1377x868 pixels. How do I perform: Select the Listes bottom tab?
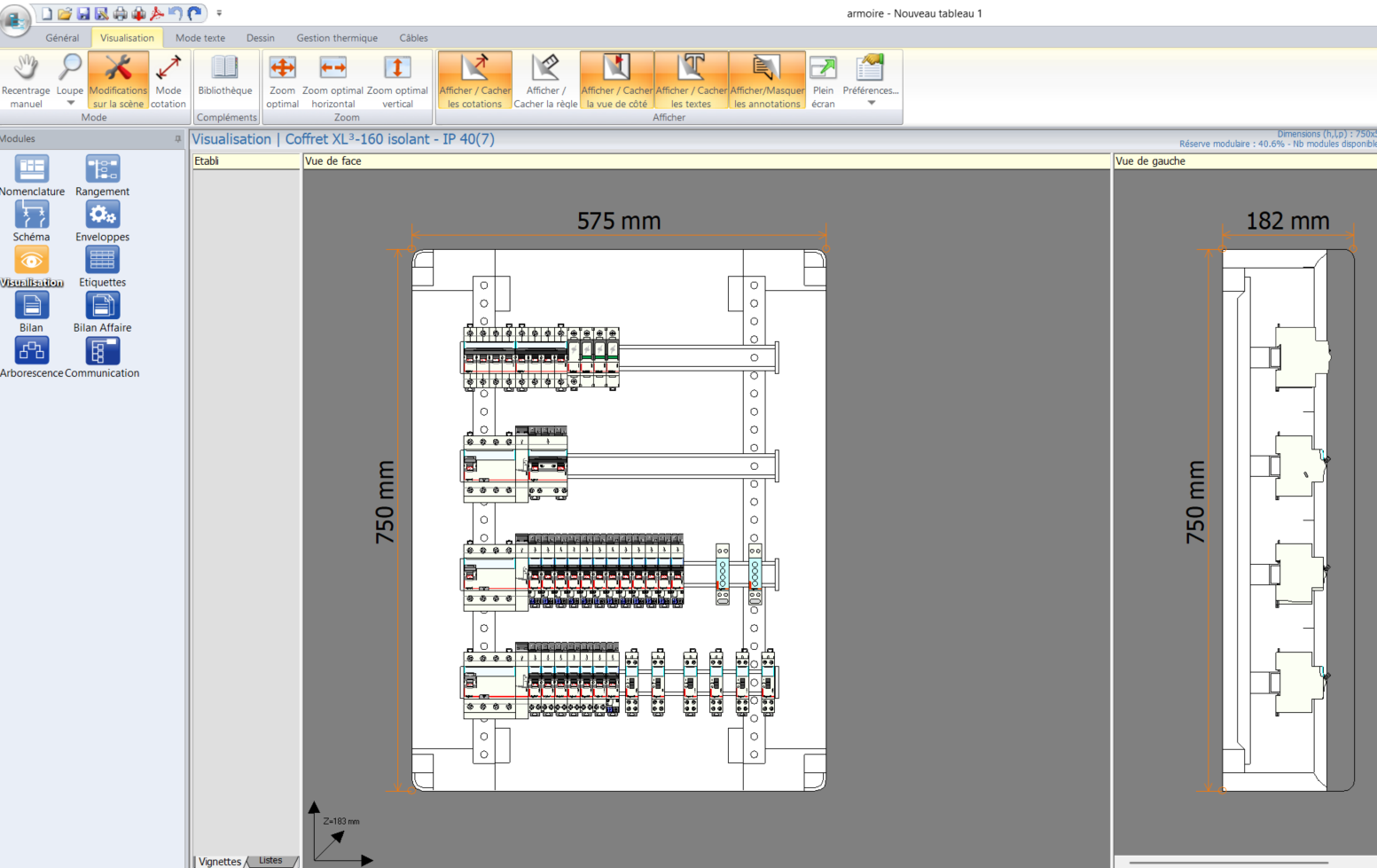tap(270, 861)
